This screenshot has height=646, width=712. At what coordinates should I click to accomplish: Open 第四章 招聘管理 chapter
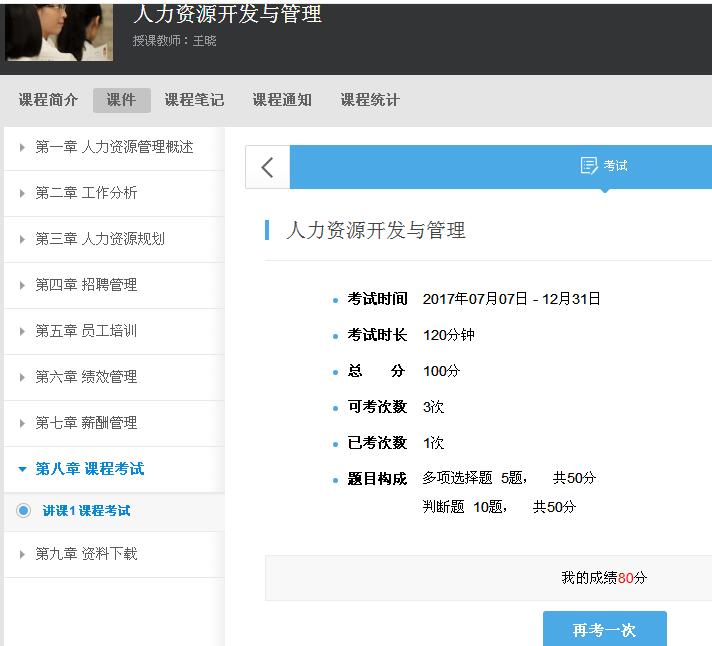point(86,285)
